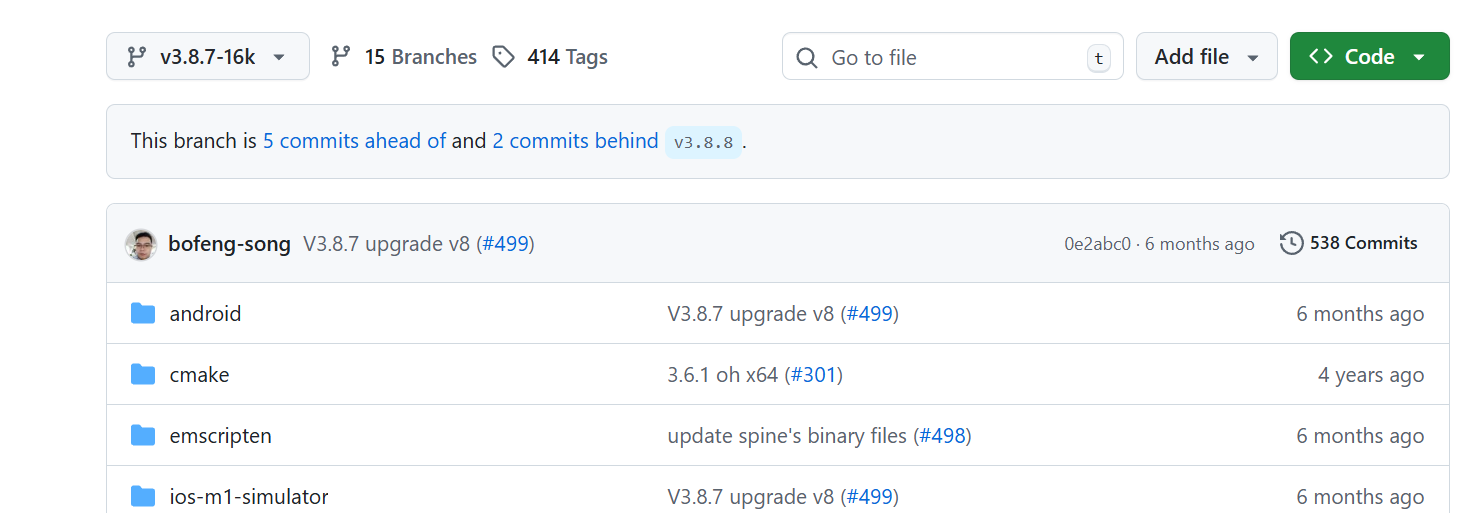Open the bofeng-song author profile link
The height and width of the screenshot is (513, 1478).
tap(229, 244)
